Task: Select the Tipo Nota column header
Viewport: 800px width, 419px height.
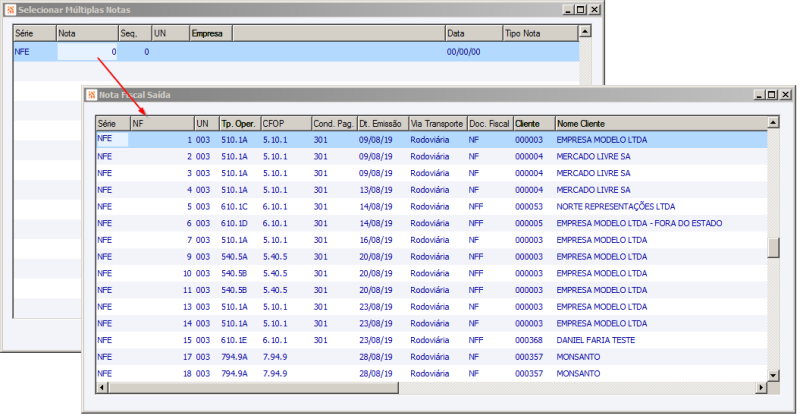Action: point(538,33)
